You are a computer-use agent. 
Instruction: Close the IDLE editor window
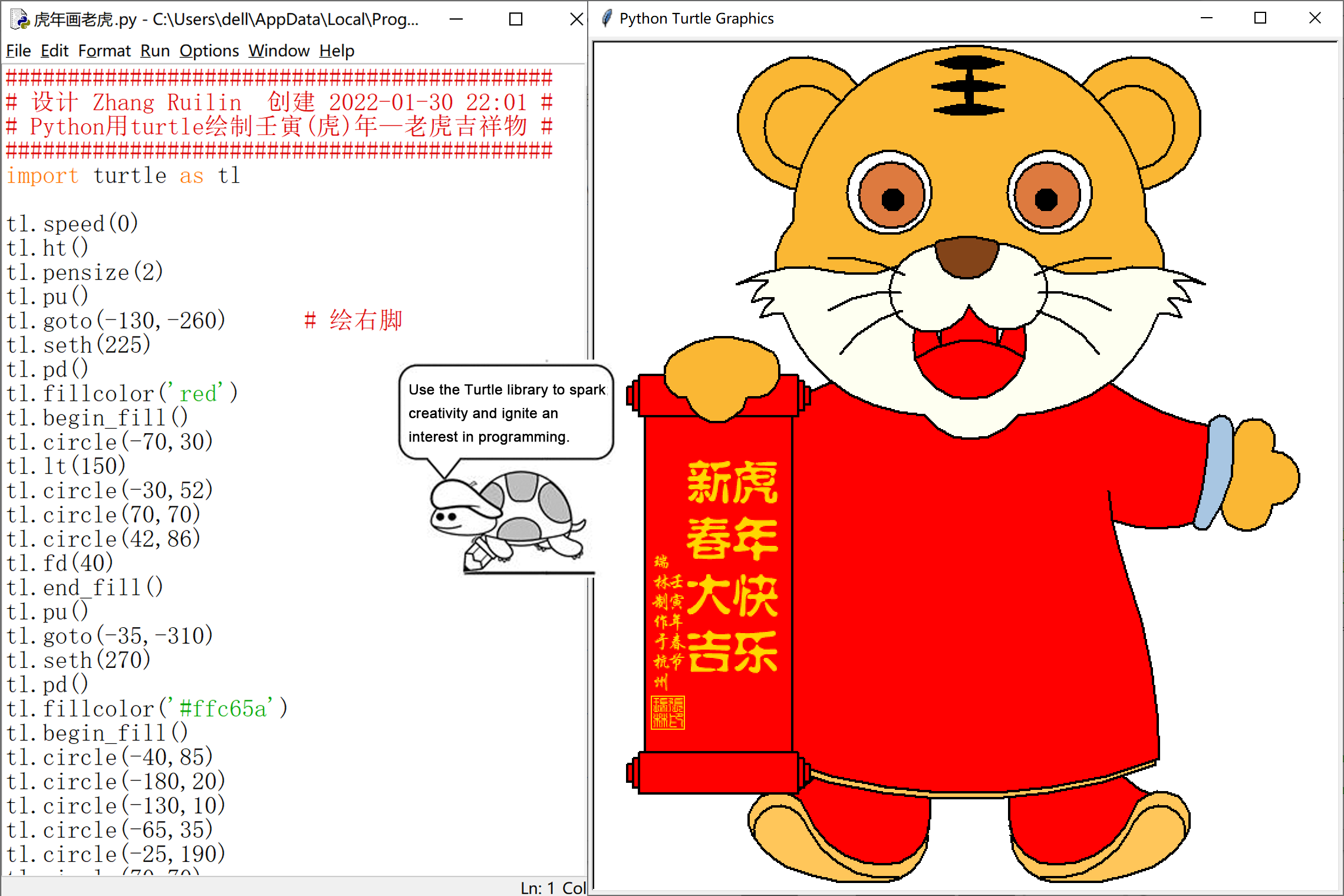click(577, 19)
